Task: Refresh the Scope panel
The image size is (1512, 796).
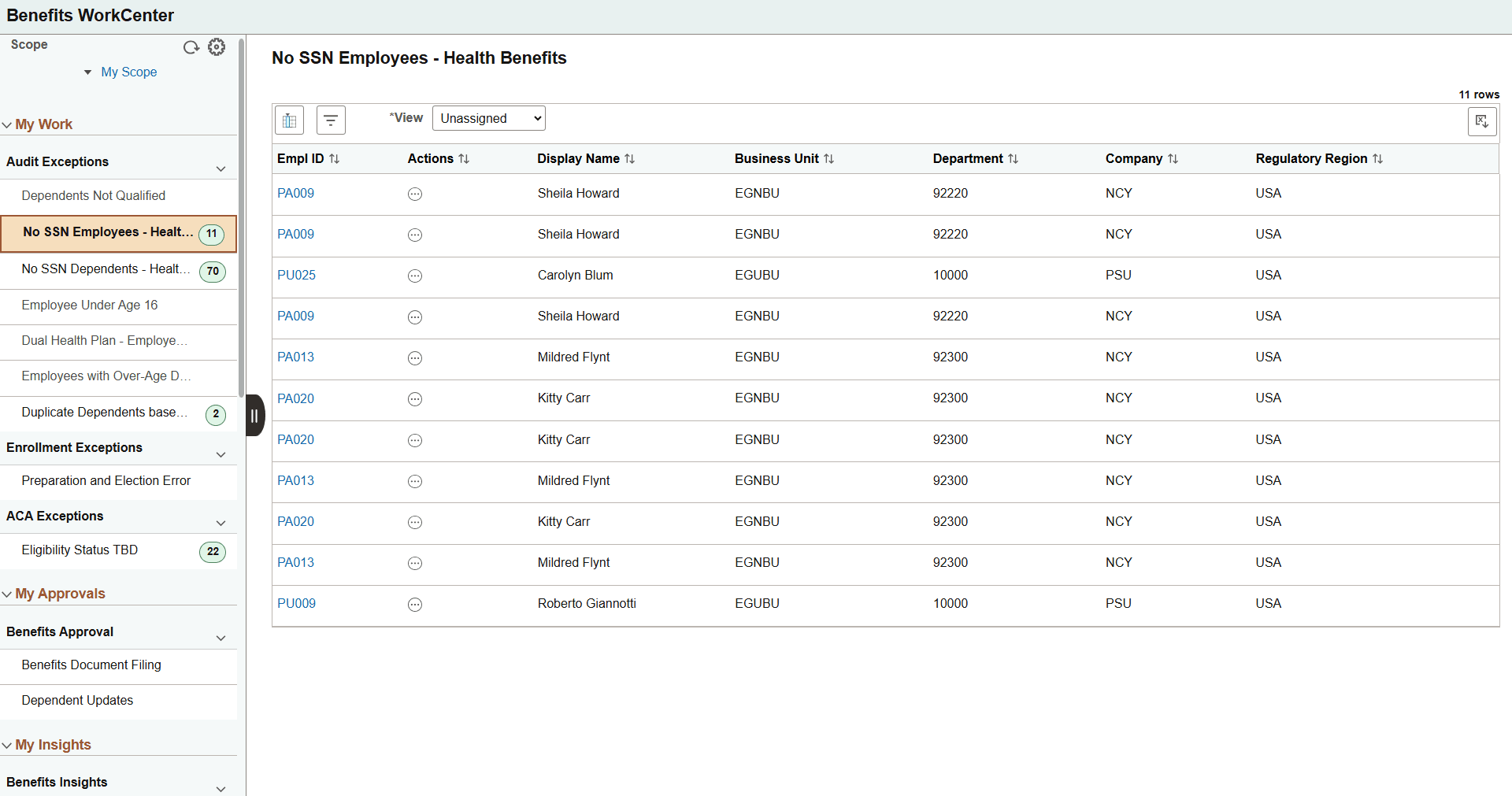Action: pyautogui.click(x=191, y=47)
